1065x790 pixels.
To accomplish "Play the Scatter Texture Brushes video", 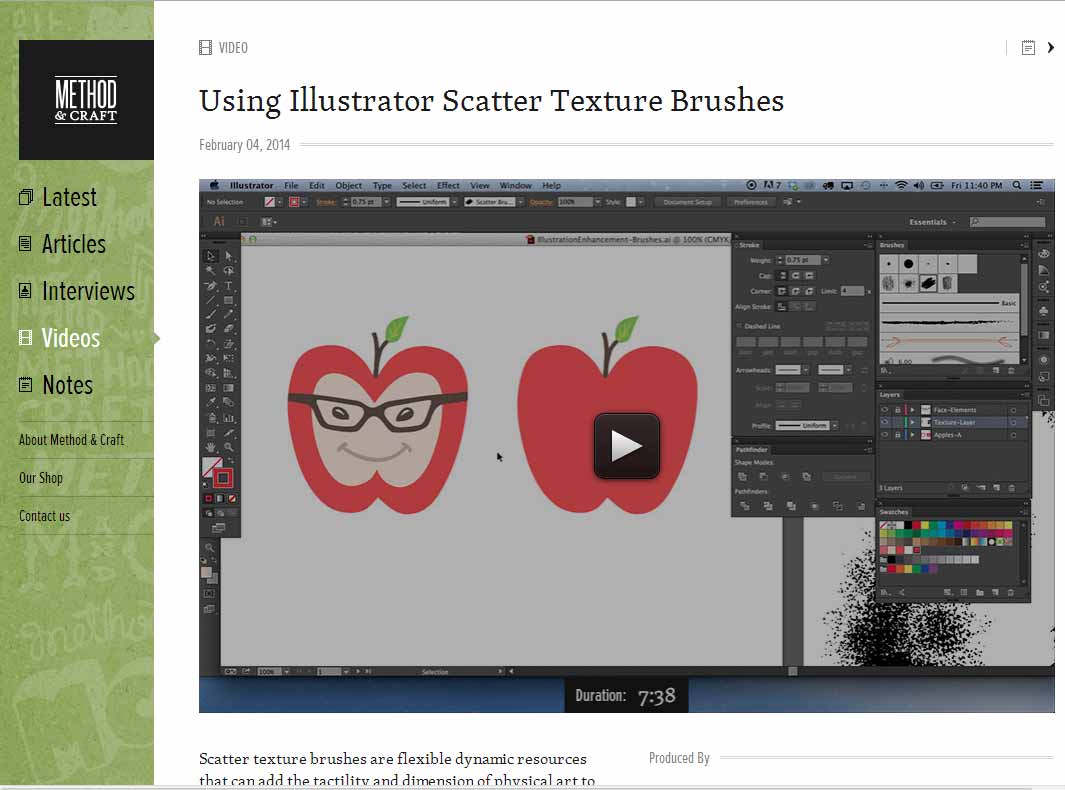I will [627, 446].
